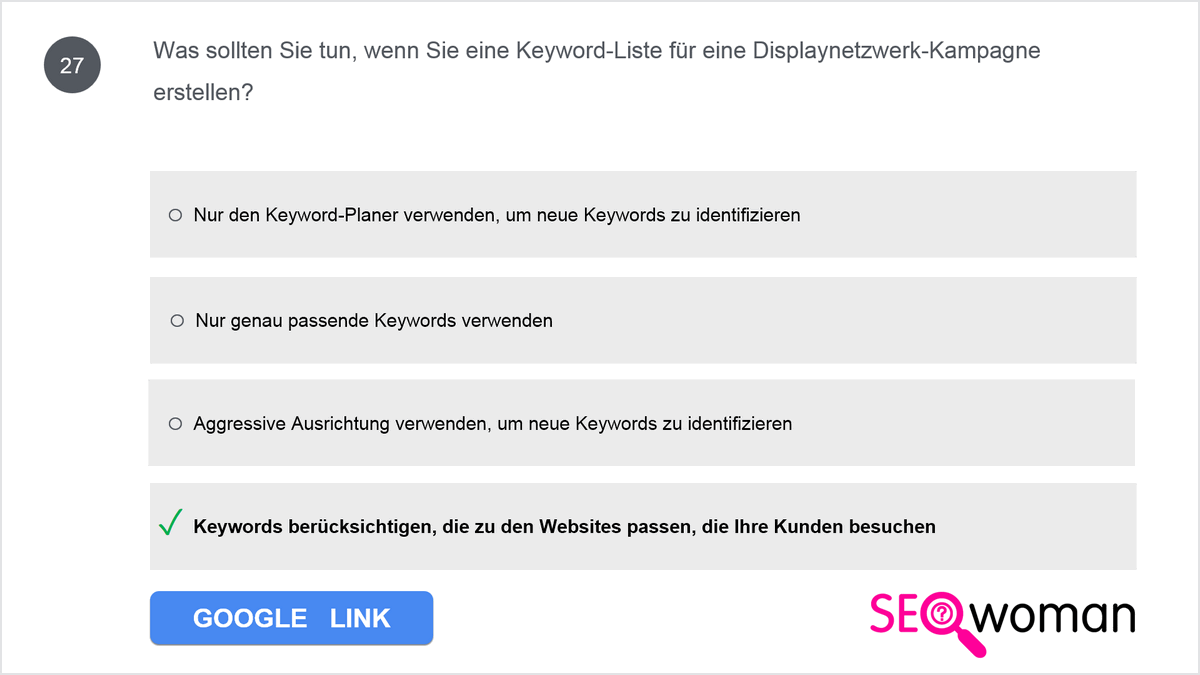Open the blue GOOGLE LINK button
Screen dimensions: 1200x675
[x=291, y=618]
